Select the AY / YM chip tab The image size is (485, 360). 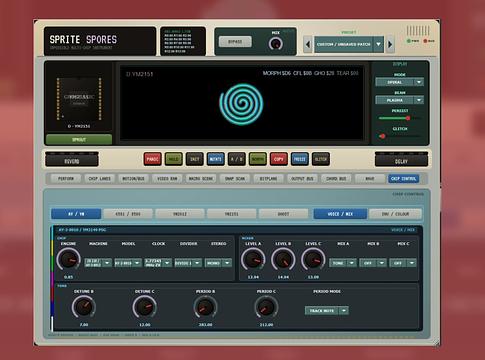(76, 214)
